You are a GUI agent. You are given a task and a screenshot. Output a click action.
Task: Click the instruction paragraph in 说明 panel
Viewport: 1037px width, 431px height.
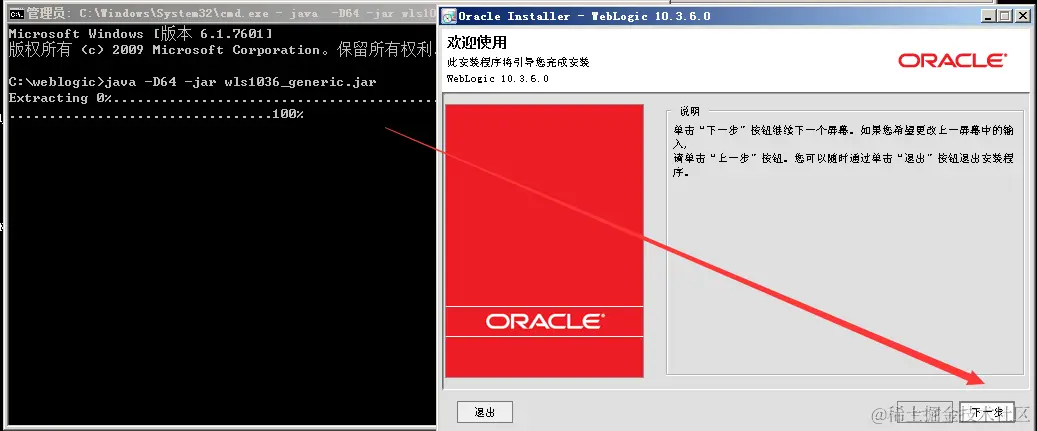click(x=843, y=152)
